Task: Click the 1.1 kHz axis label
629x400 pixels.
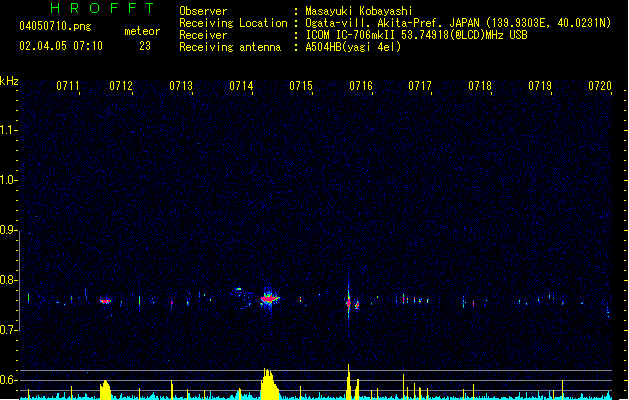Action: [7, 130]
